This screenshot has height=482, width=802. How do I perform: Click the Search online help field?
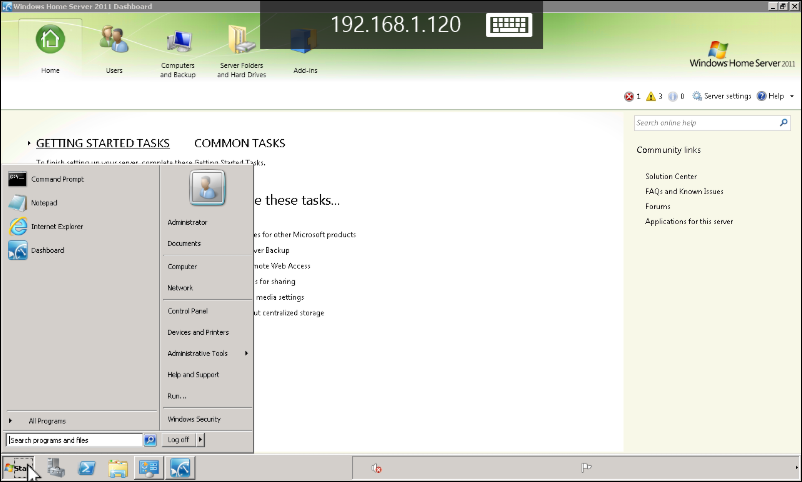[x=706, y=123]
